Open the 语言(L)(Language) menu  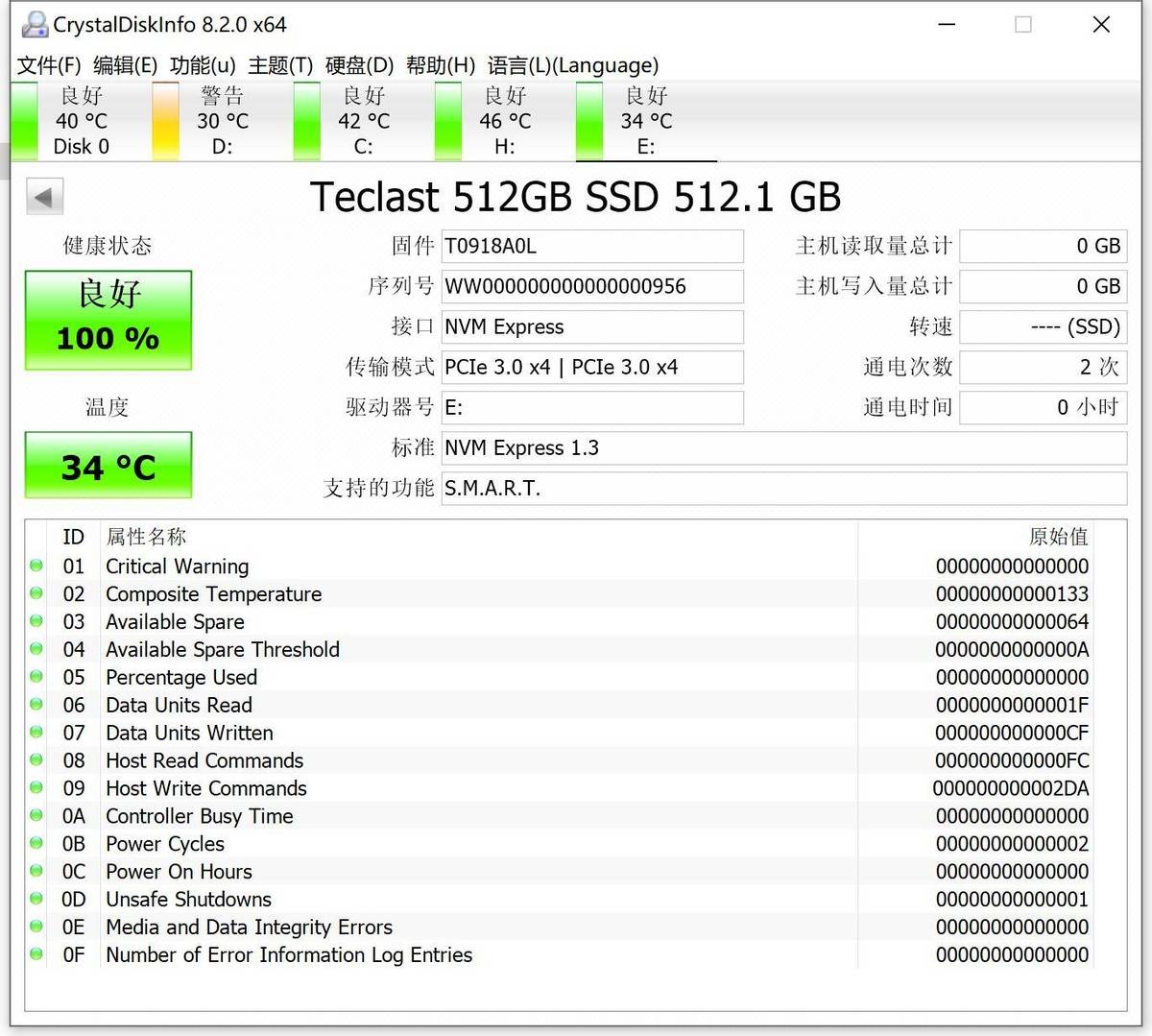pos(573,65)
